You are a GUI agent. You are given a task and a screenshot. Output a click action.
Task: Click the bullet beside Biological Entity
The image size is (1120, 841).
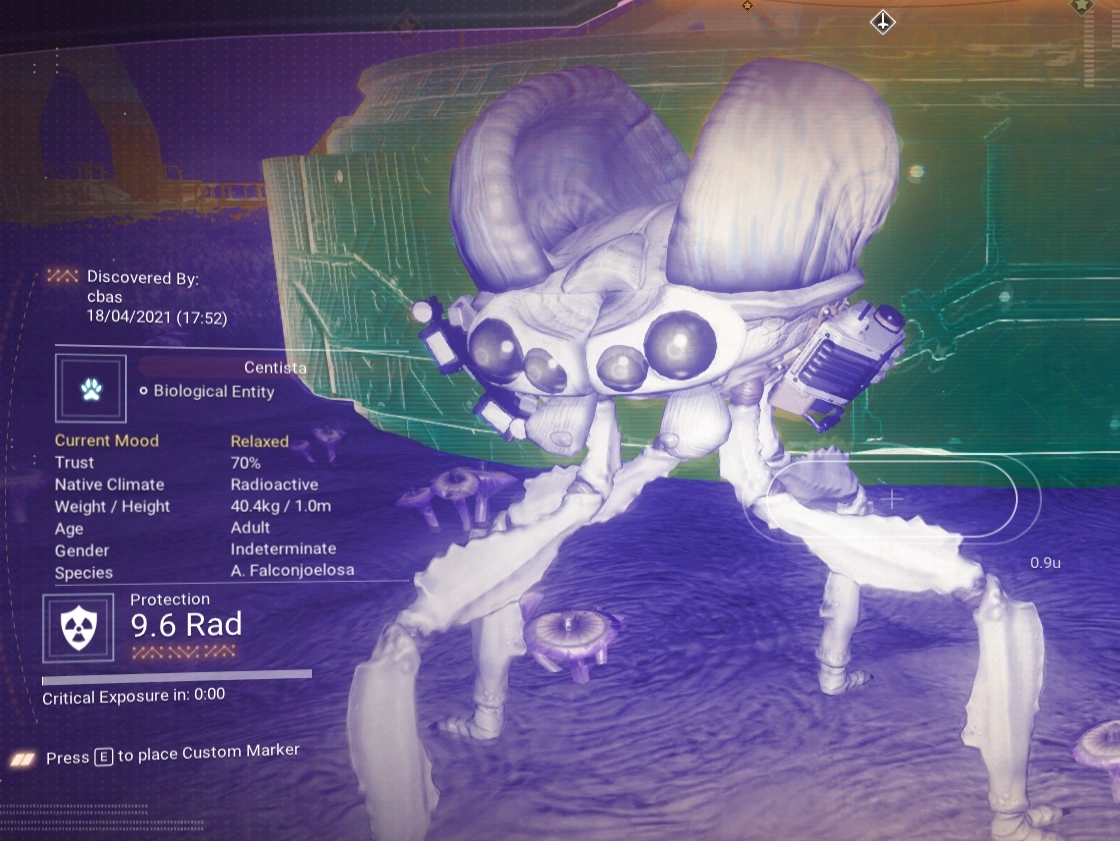144,391
